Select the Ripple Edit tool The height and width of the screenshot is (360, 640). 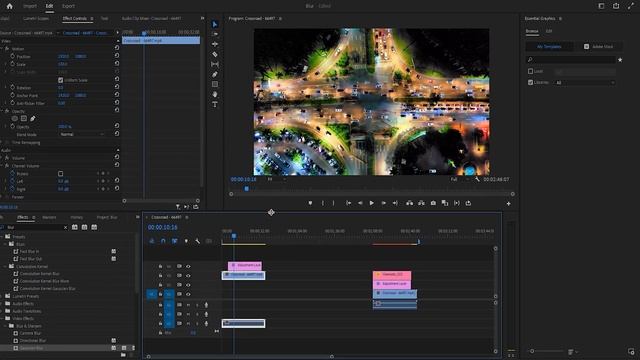click(215, 44)
